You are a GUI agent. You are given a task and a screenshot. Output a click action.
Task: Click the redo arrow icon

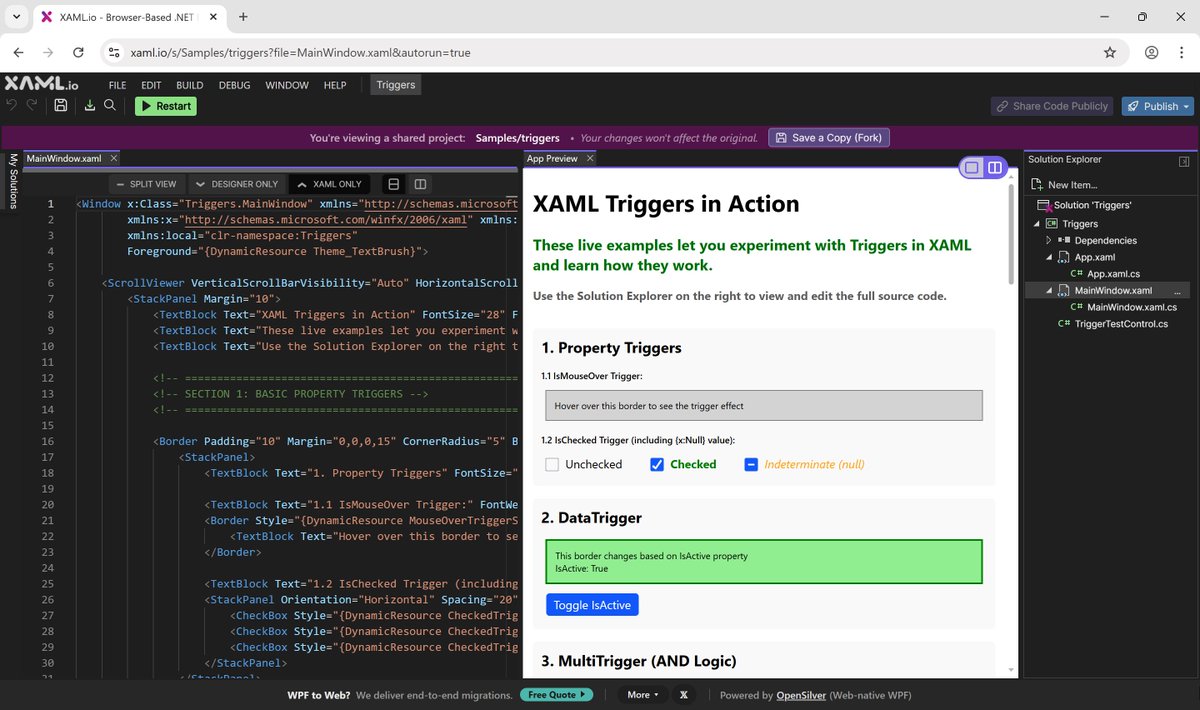click(32, 105)
